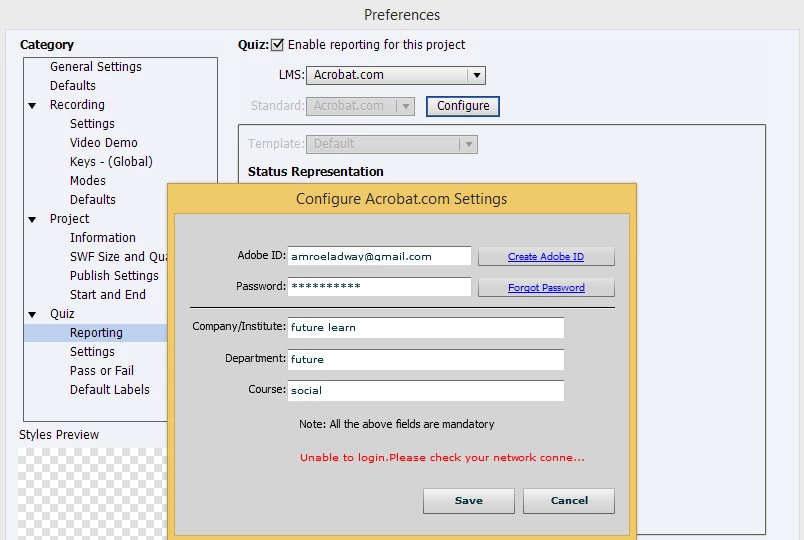Toggle Enable reporting for this project checkbox

277,45
